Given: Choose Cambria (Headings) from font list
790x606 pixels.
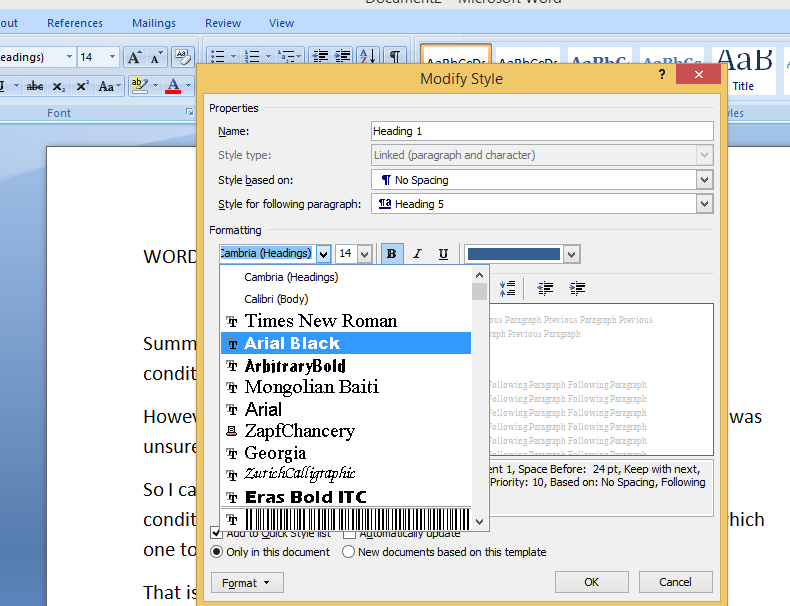Looking at the screenshot, I should click(x=346, y=277).
